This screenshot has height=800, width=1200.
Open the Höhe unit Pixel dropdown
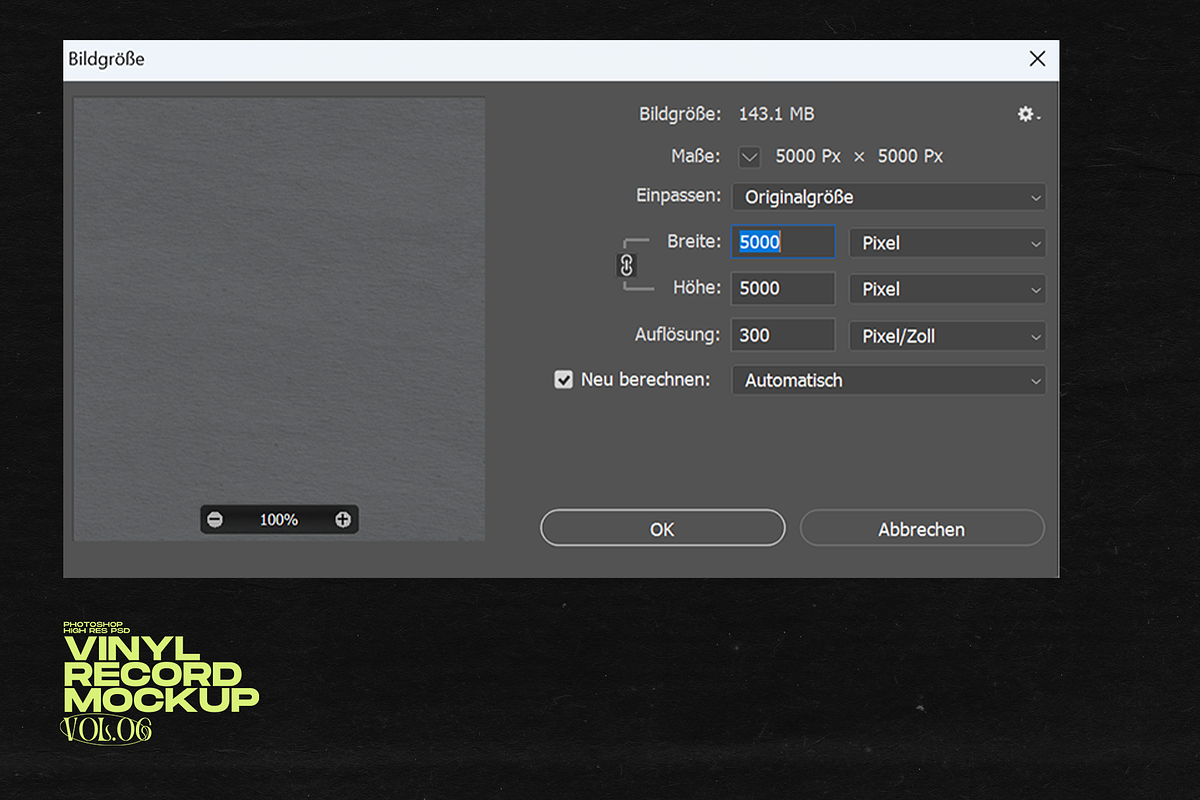coord(947,289)
